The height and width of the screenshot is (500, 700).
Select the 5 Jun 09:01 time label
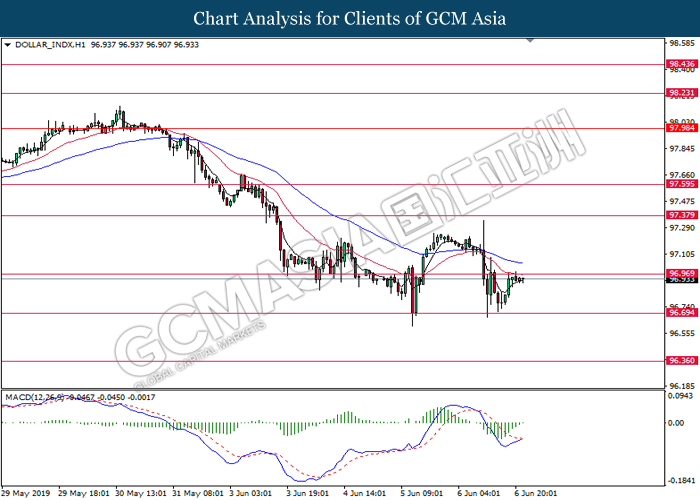tap(421, 493)
